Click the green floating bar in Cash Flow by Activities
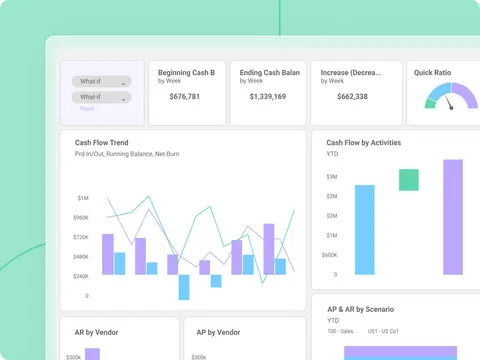This screenshot has height=360, width=480. [x=409, y=180]
